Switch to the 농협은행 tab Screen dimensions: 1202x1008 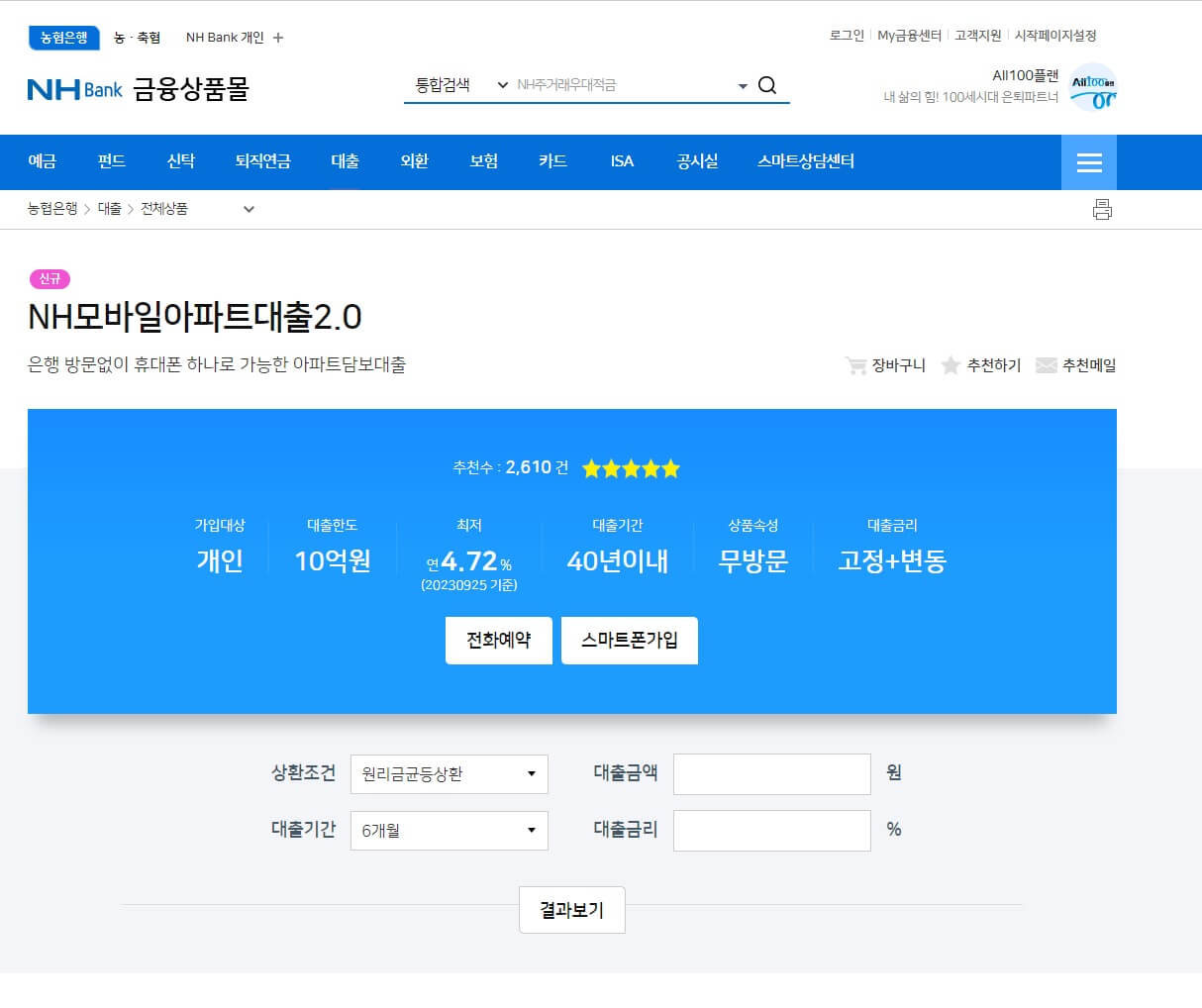(64, 38)
